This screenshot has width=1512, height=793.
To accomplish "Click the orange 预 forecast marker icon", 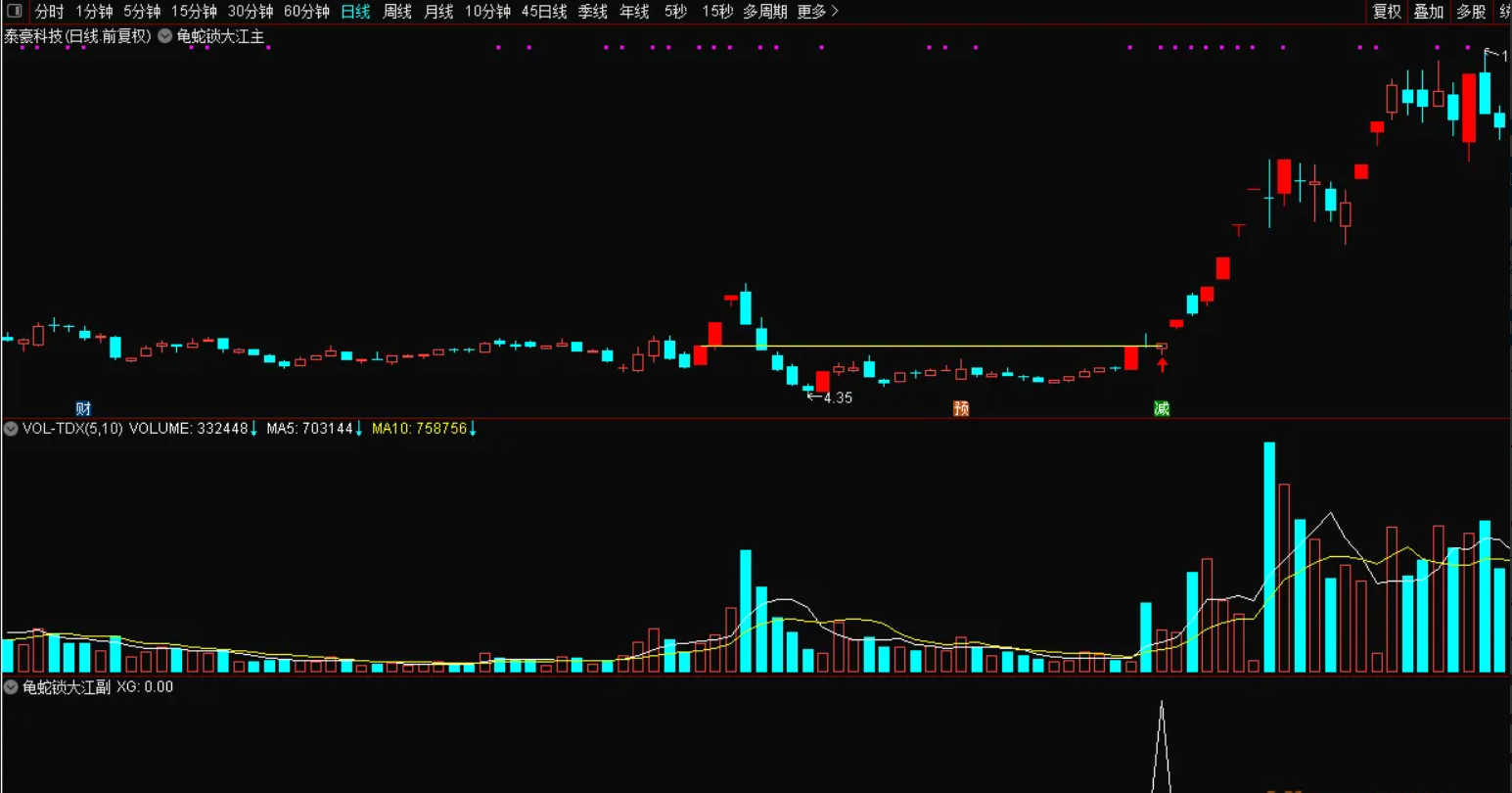I will click(x=961, y=408).
